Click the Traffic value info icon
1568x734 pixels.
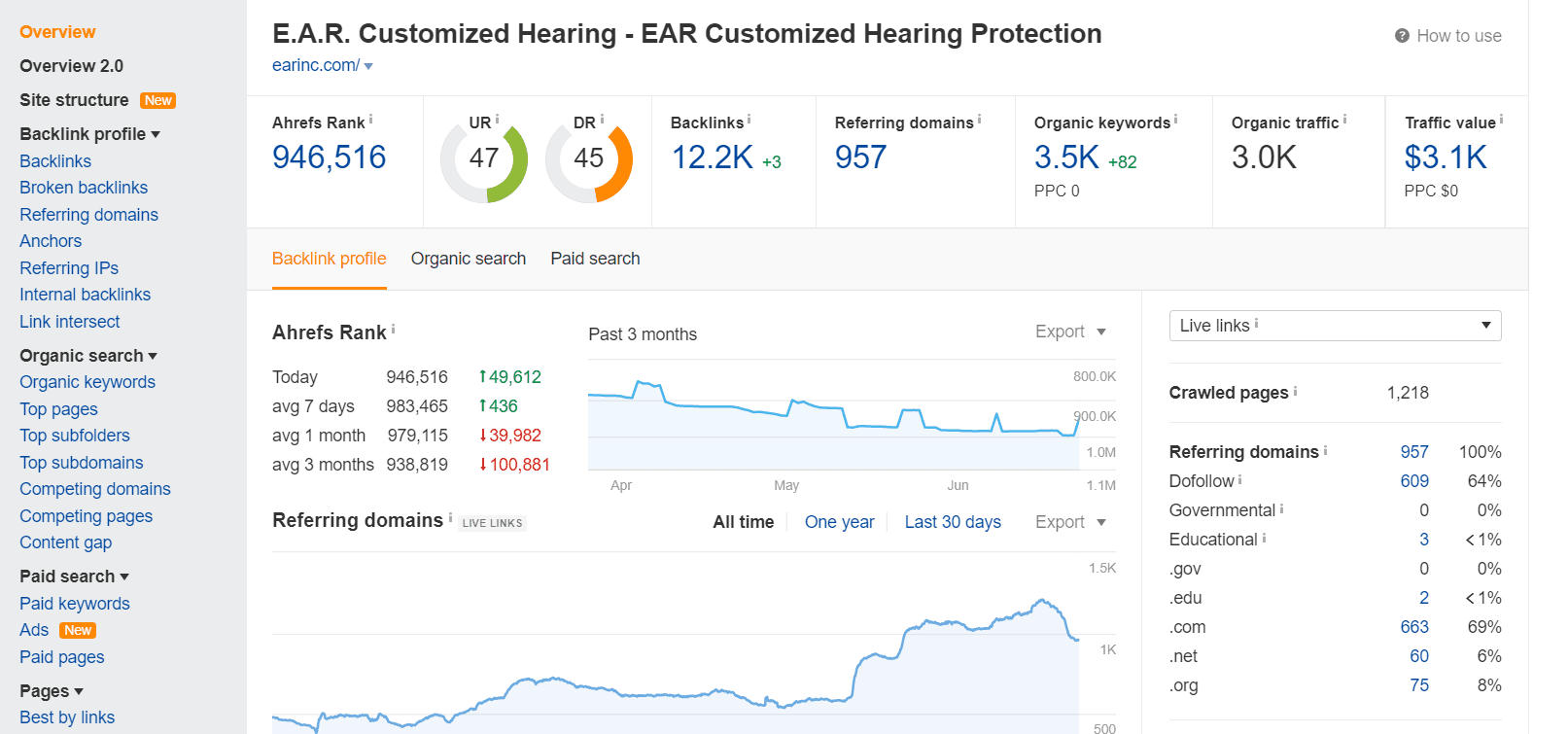[1501, 120]
